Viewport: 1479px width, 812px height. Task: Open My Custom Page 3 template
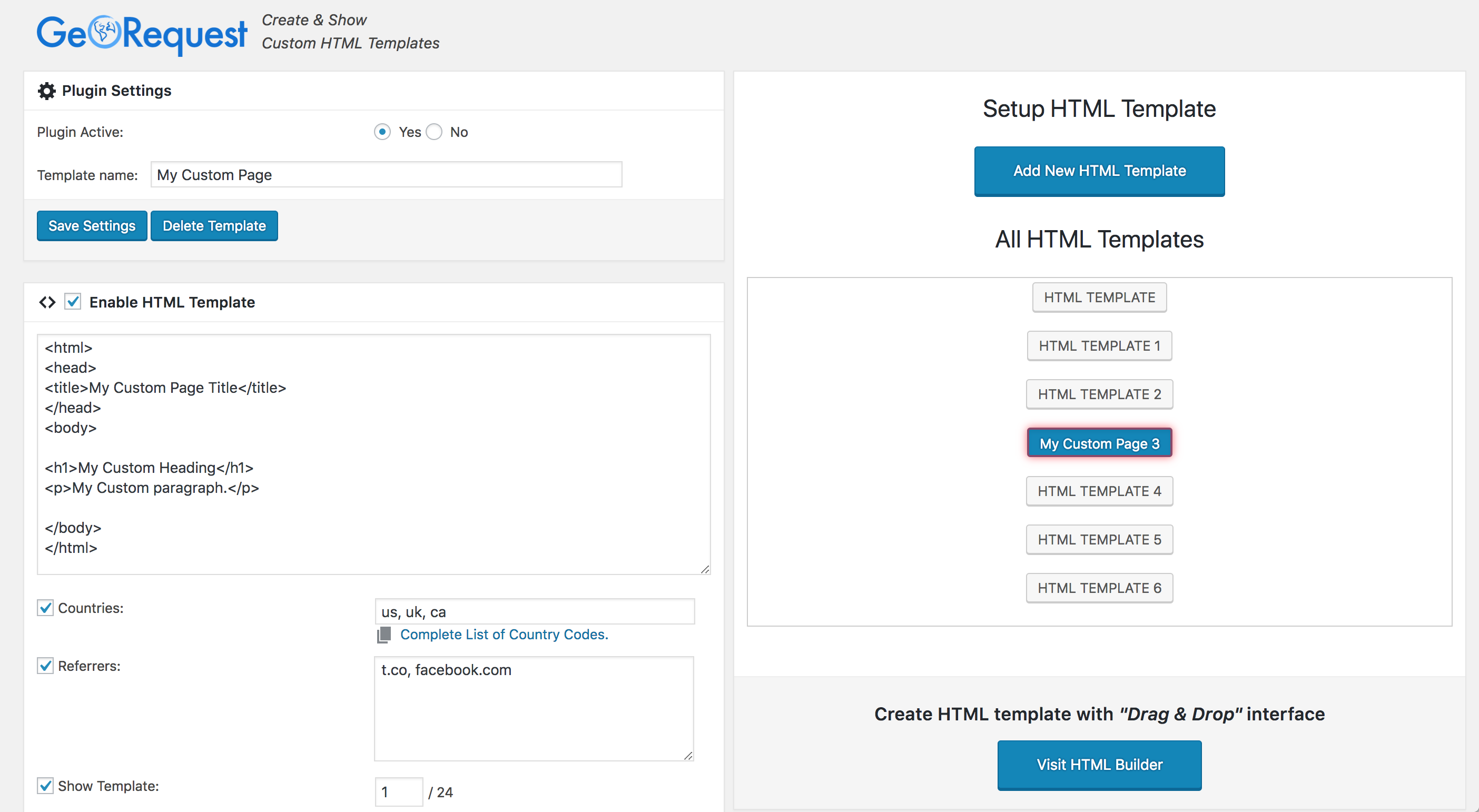pos(1099,443)
